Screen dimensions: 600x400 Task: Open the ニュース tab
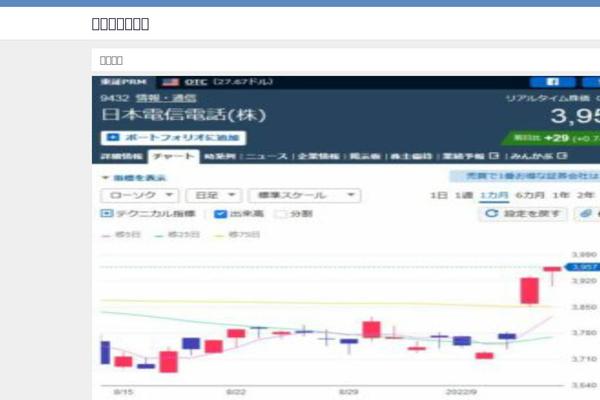click(266, 156)
